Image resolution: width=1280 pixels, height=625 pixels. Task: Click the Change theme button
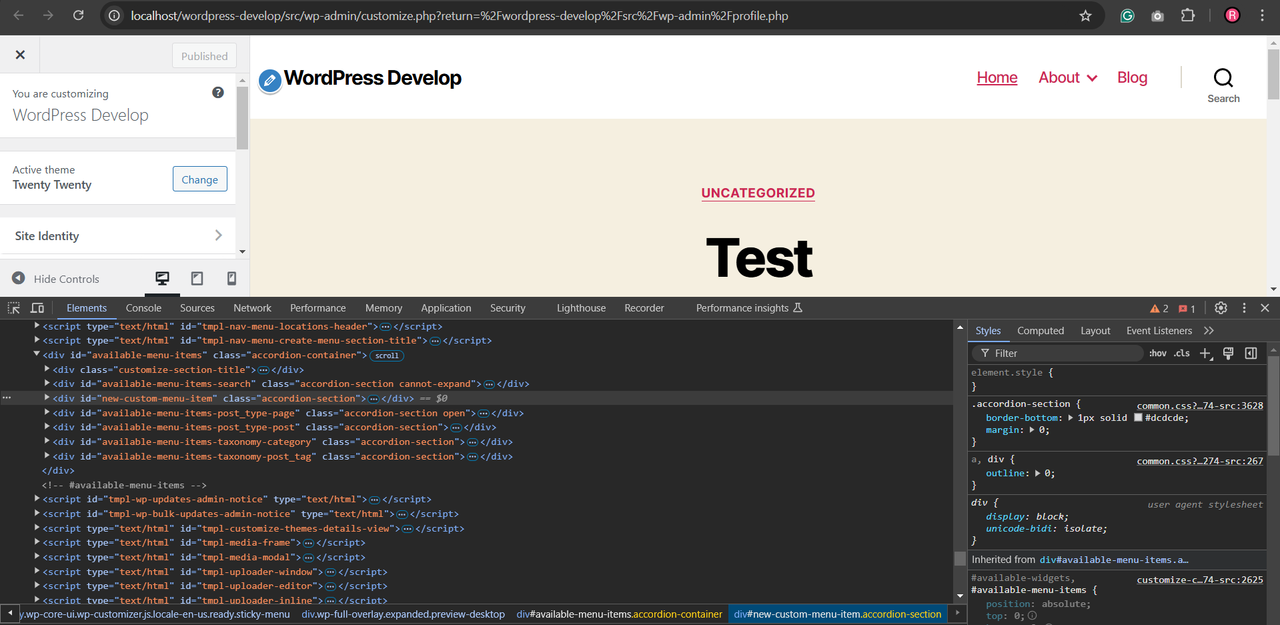coord(200,179)
